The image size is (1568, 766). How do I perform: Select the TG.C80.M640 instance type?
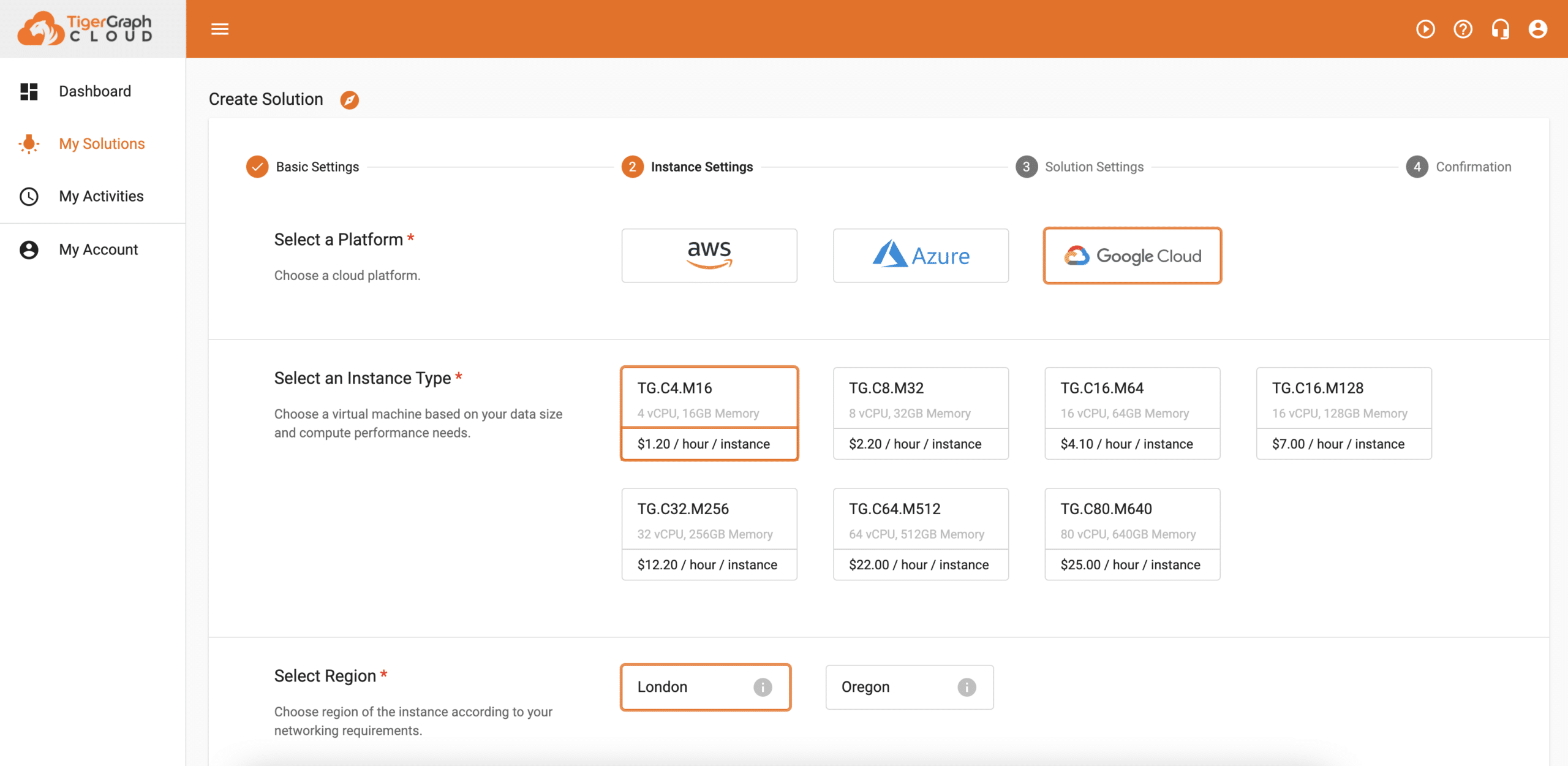pos(1133,534)
